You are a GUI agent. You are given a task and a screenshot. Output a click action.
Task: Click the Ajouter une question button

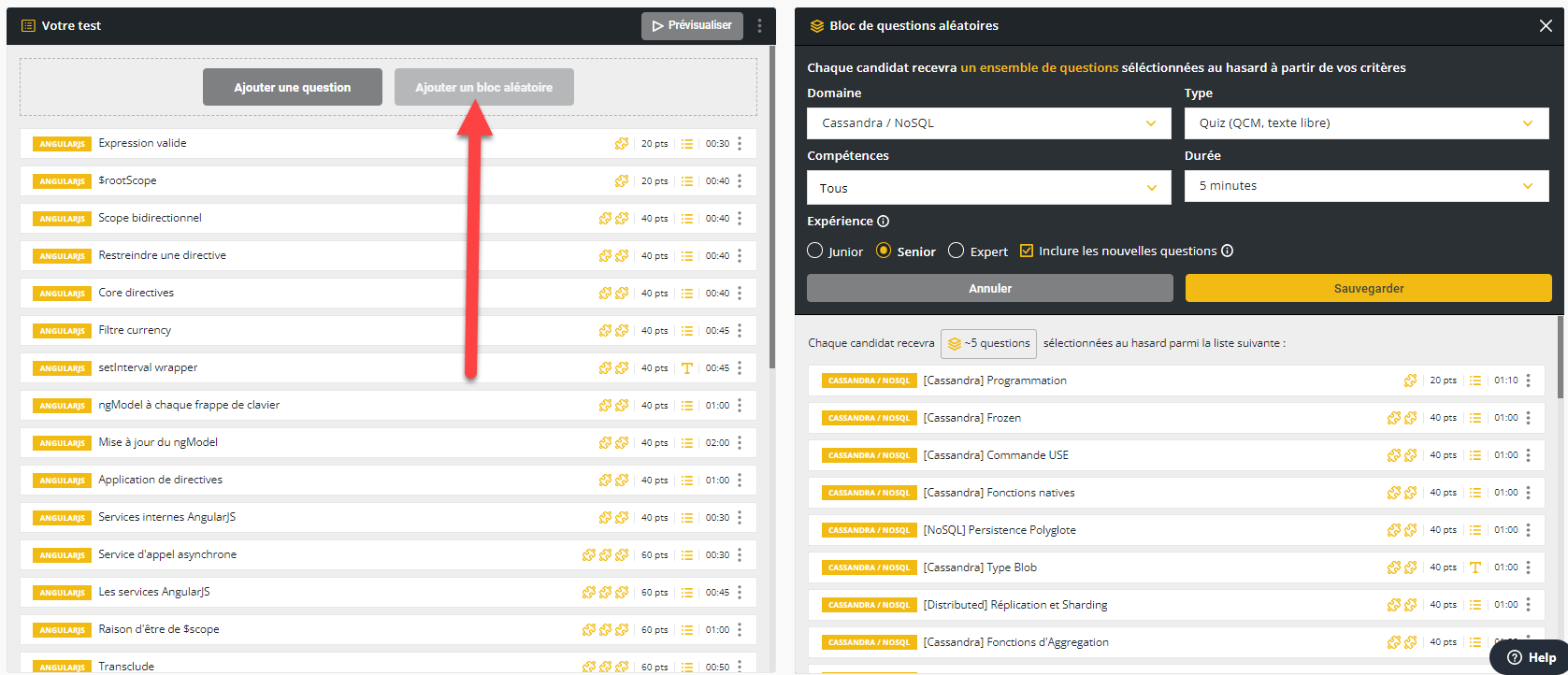(293, 87)
